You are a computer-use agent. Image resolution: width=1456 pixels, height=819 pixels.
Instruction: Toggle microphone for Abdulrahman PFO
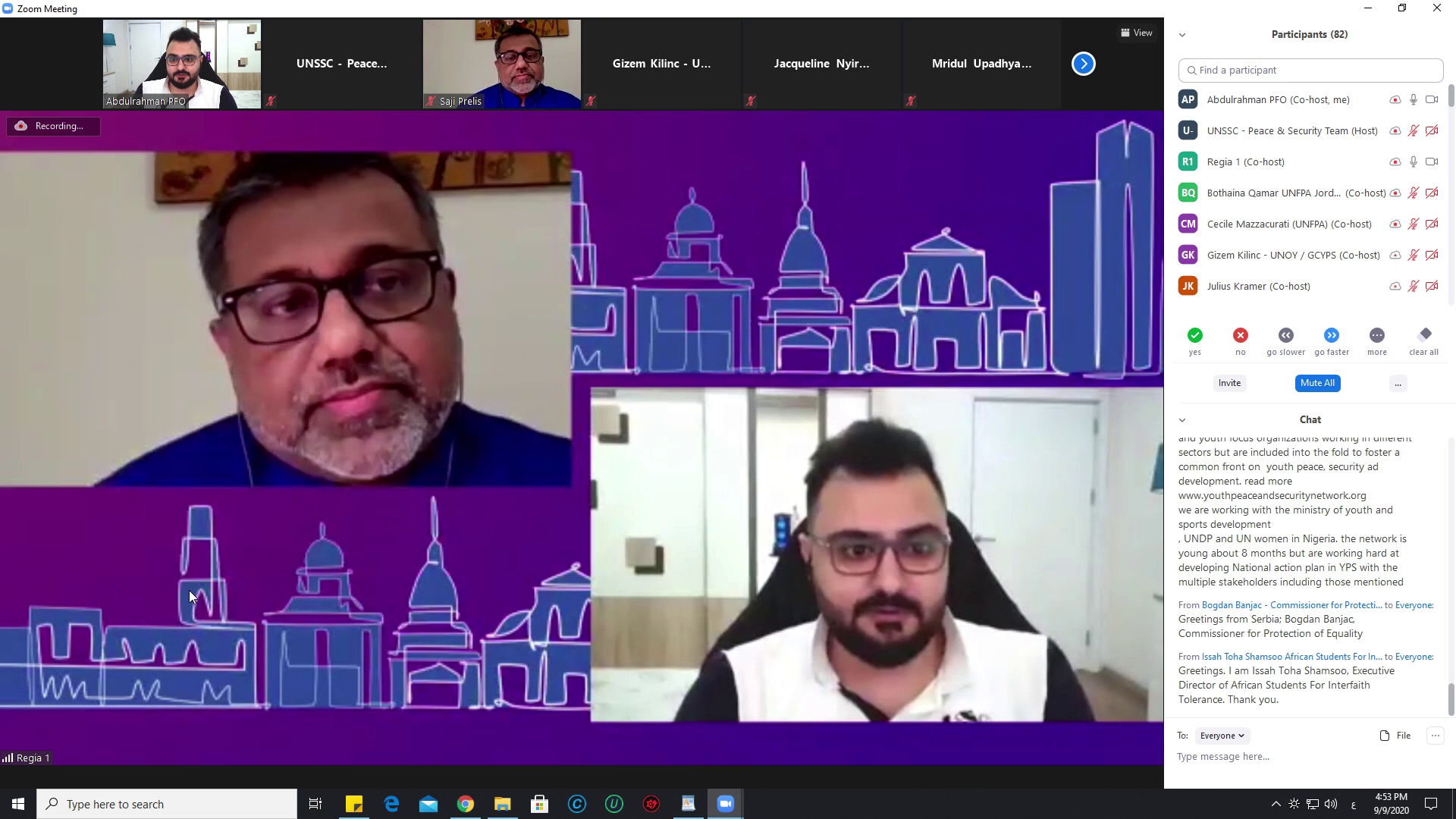1414,99
